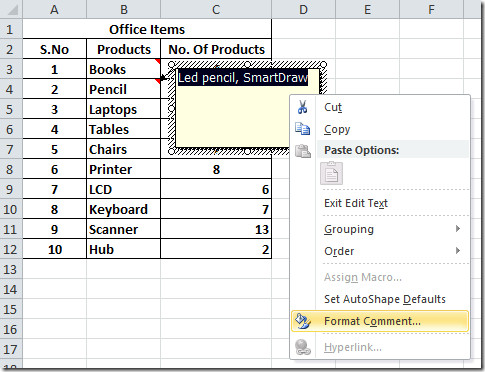The image size is (485, 372).
Task: Click red comment indicator on Books cell
Action: 157,62
